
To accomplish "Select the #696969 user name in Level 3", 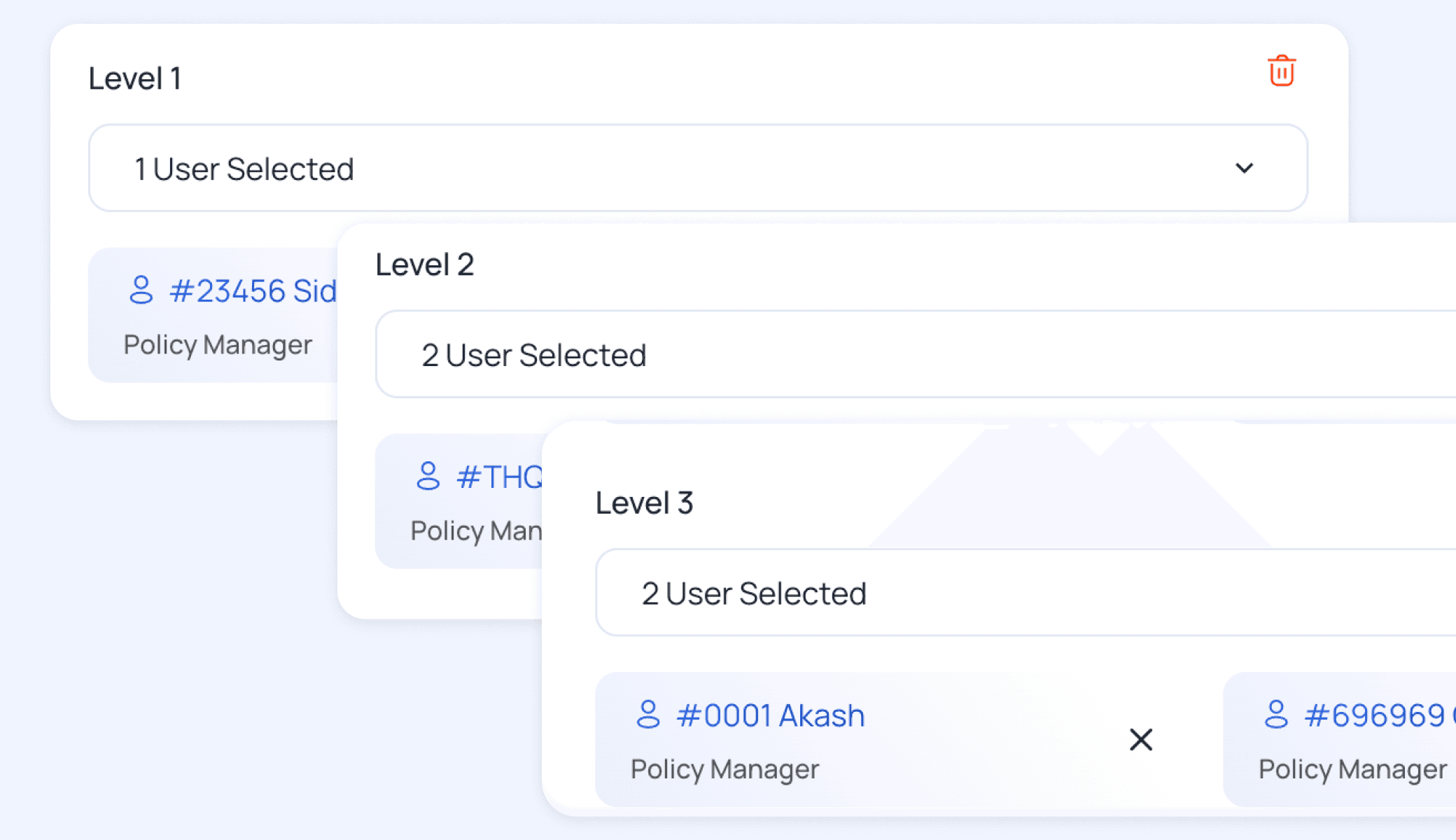I will click(x=1380, y=715).
